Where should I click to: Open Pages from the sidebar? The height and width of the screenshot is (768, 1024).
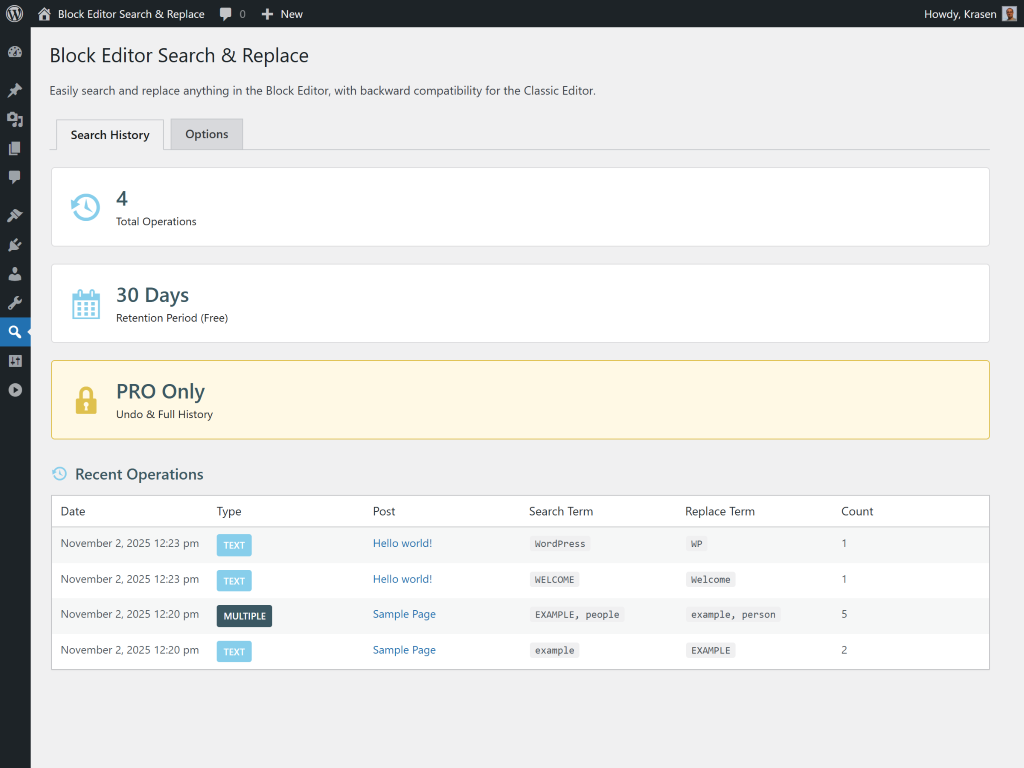coord(15,148)
